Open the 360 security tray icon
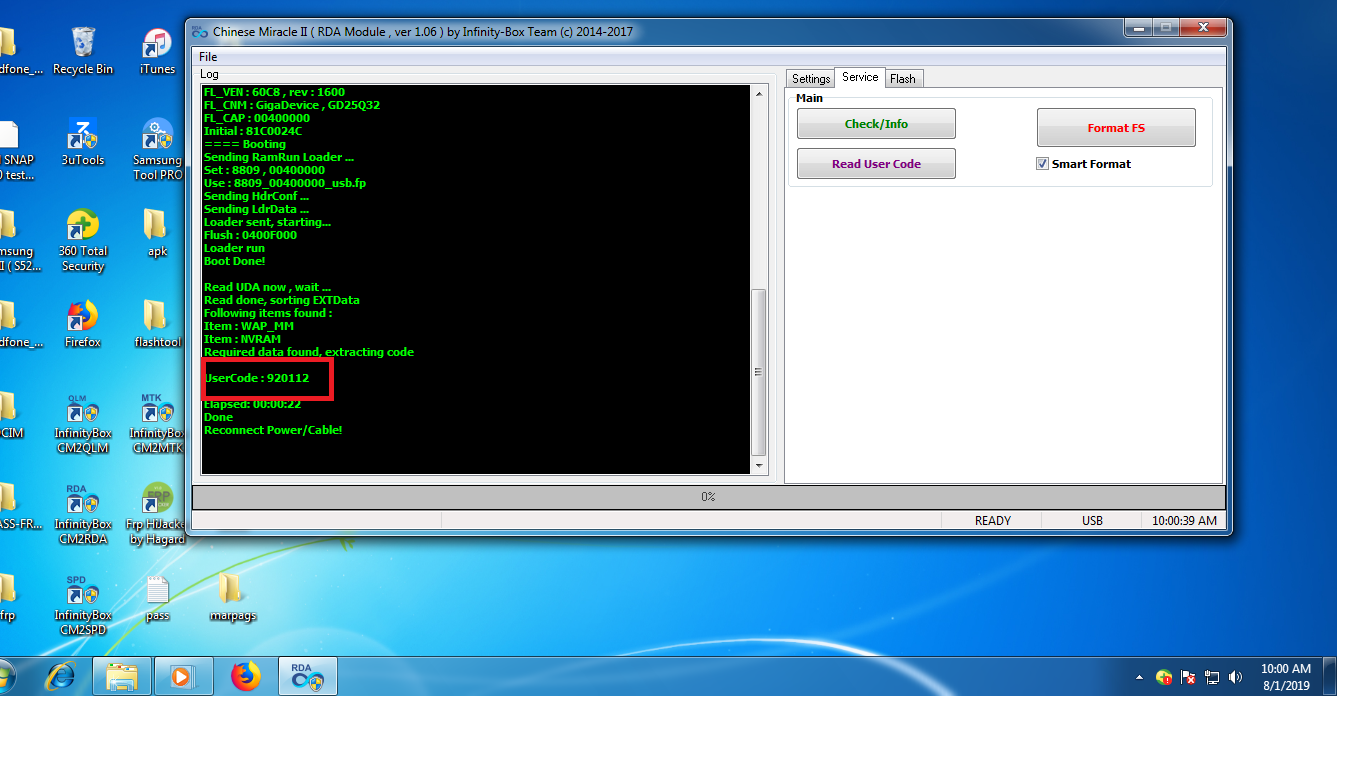This screenshot has height=768, width=1366. pos(1164,677)
